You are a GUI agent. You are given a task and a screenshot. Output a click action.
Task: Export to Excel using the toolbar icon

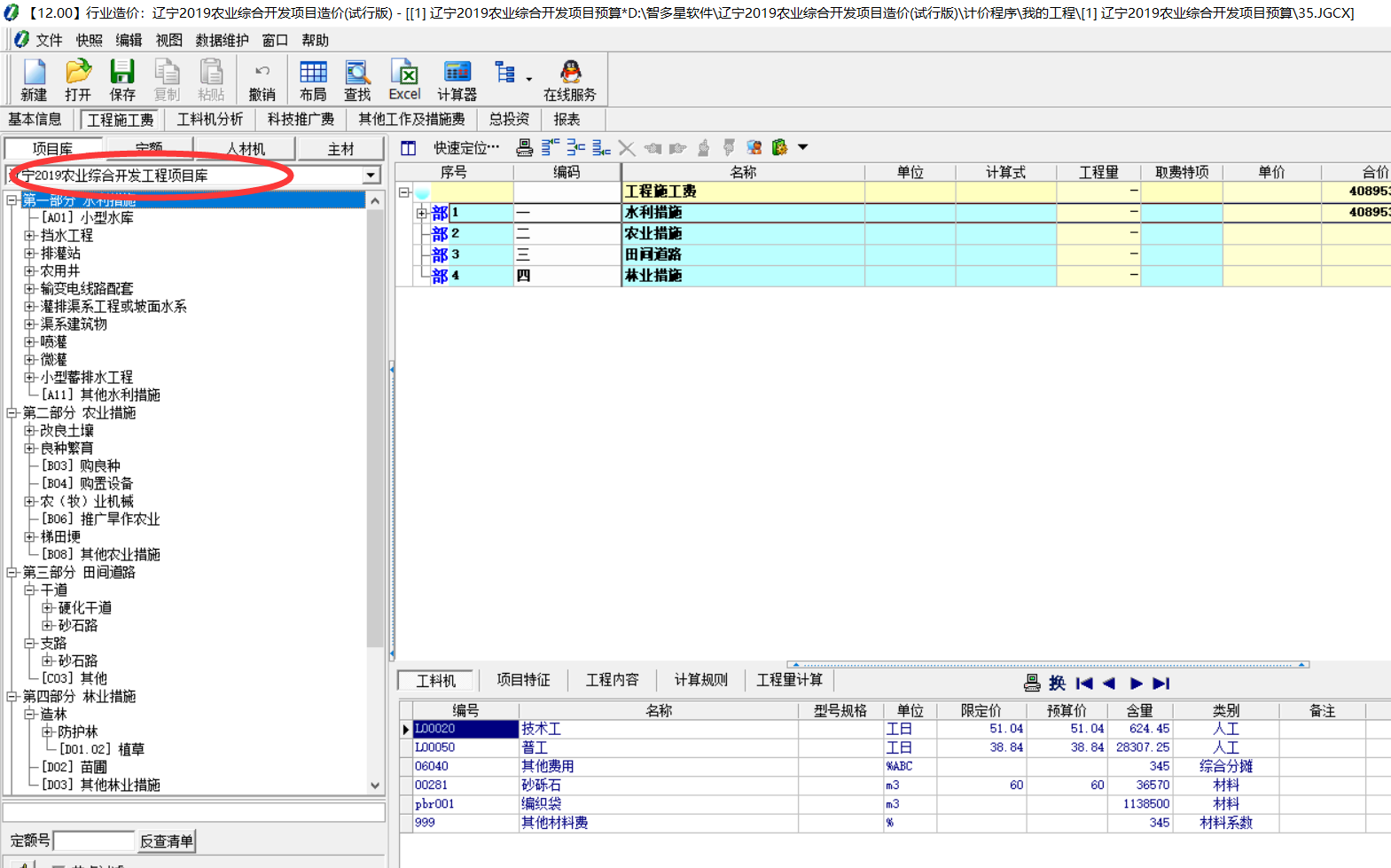click(x=404, y=80)
